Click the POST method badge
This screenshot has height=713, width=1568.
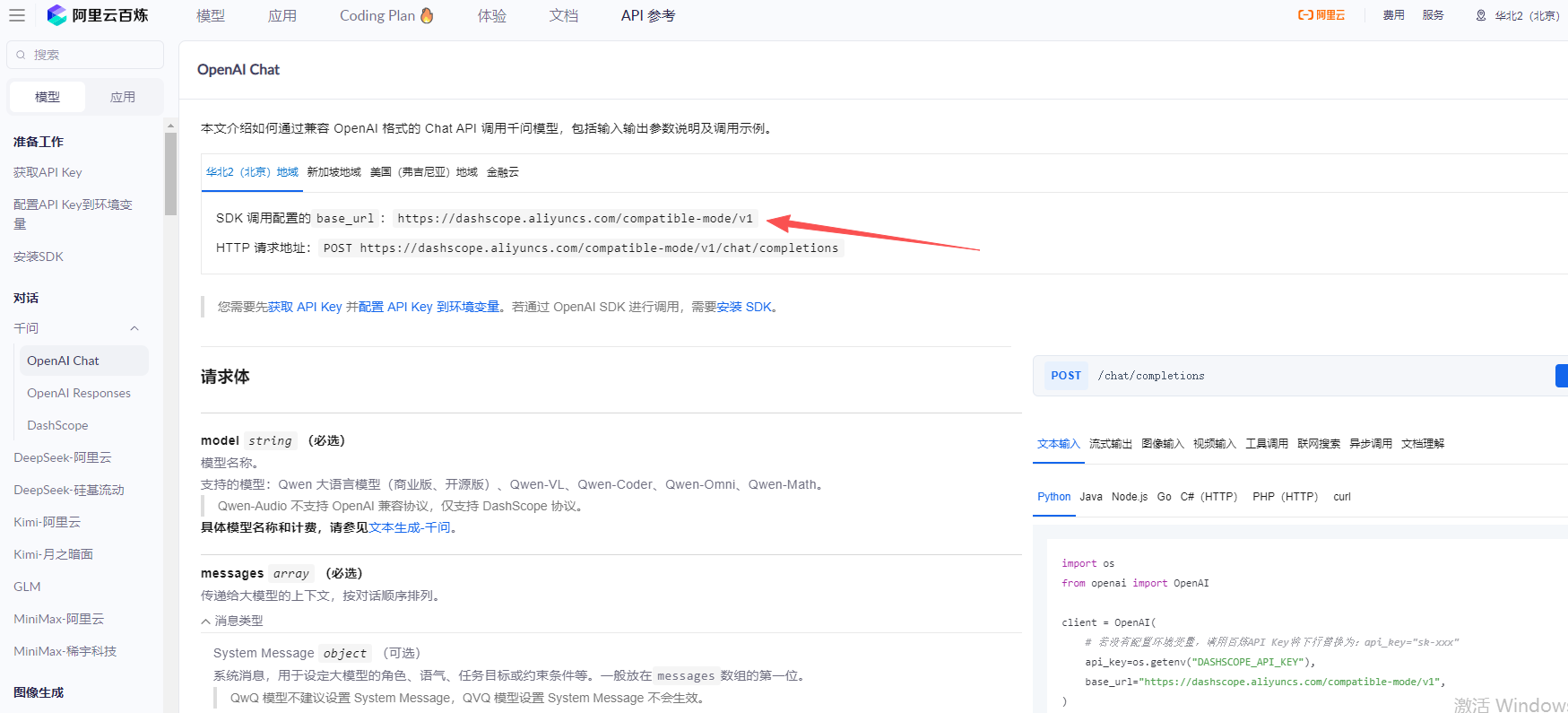click(1066, 376)
